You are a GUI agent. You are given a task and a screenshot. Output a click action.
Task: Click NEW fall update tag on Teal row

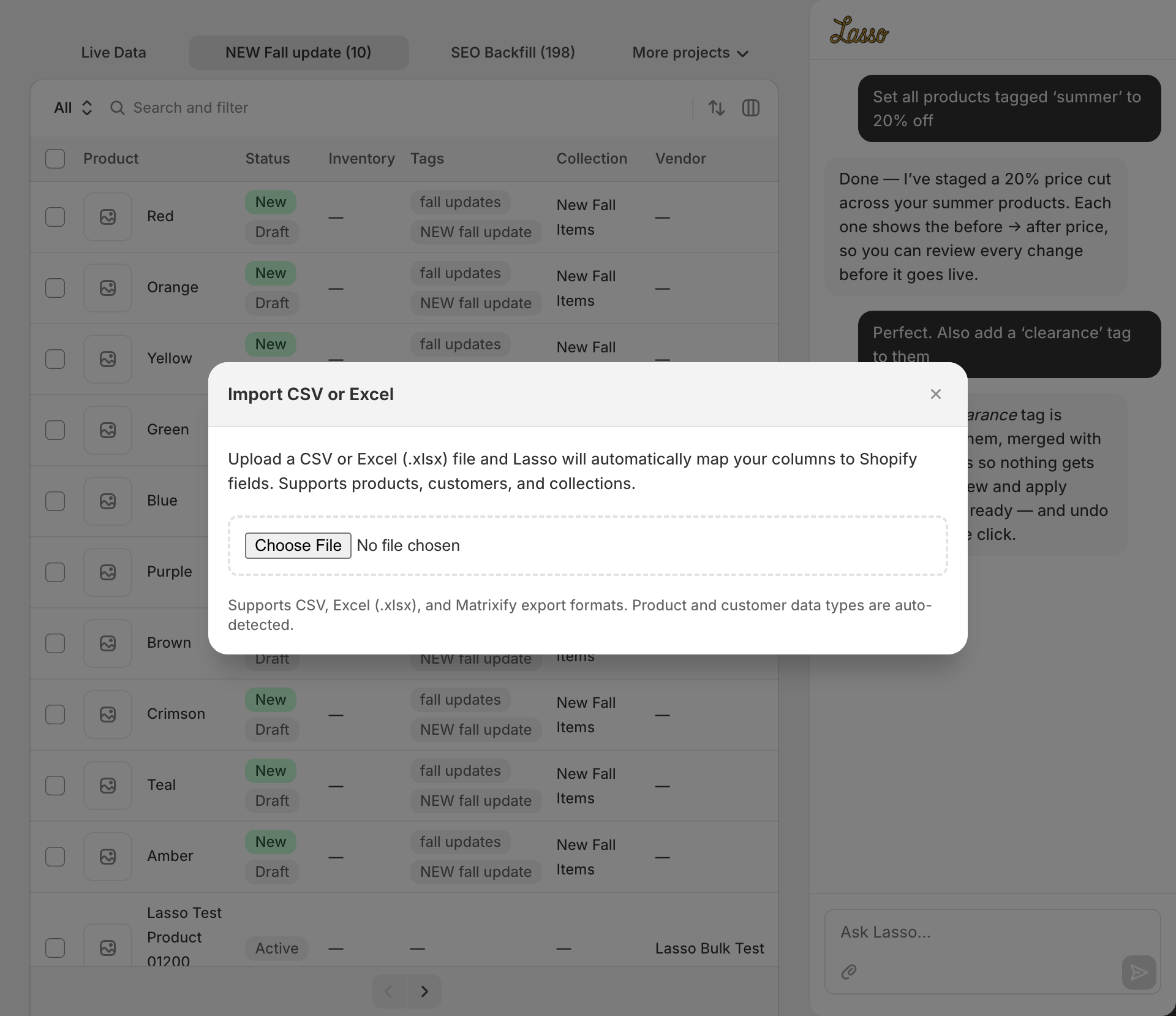[x=476, y=801]
